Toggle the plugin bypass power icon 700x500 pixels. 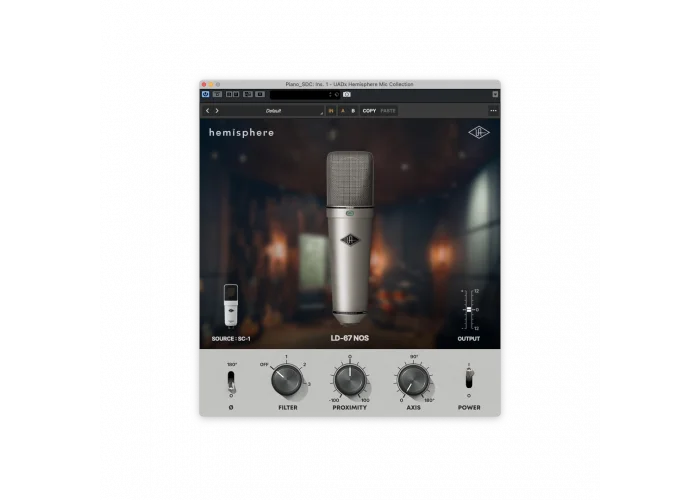tap(205, 94)
